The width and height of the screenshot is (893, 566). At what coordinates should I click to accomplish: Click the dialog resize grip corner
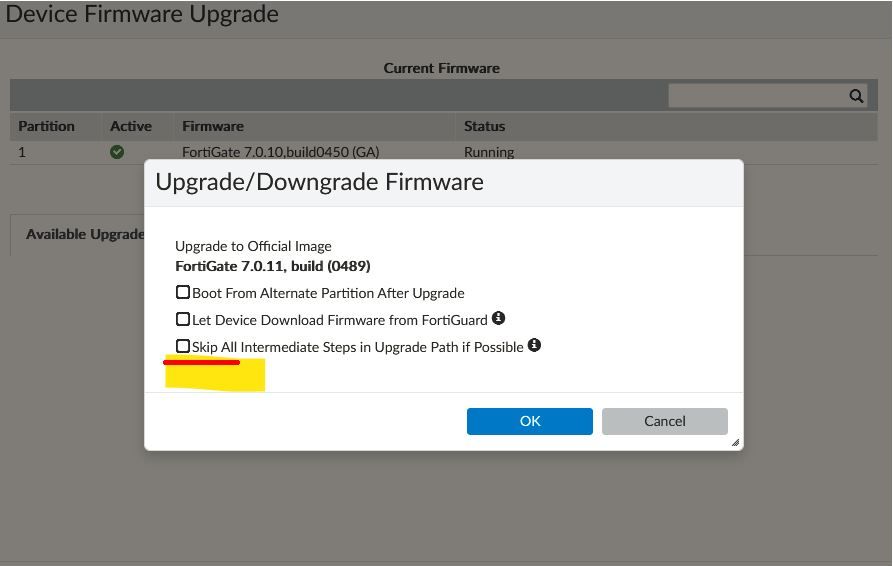pos(735,442)
